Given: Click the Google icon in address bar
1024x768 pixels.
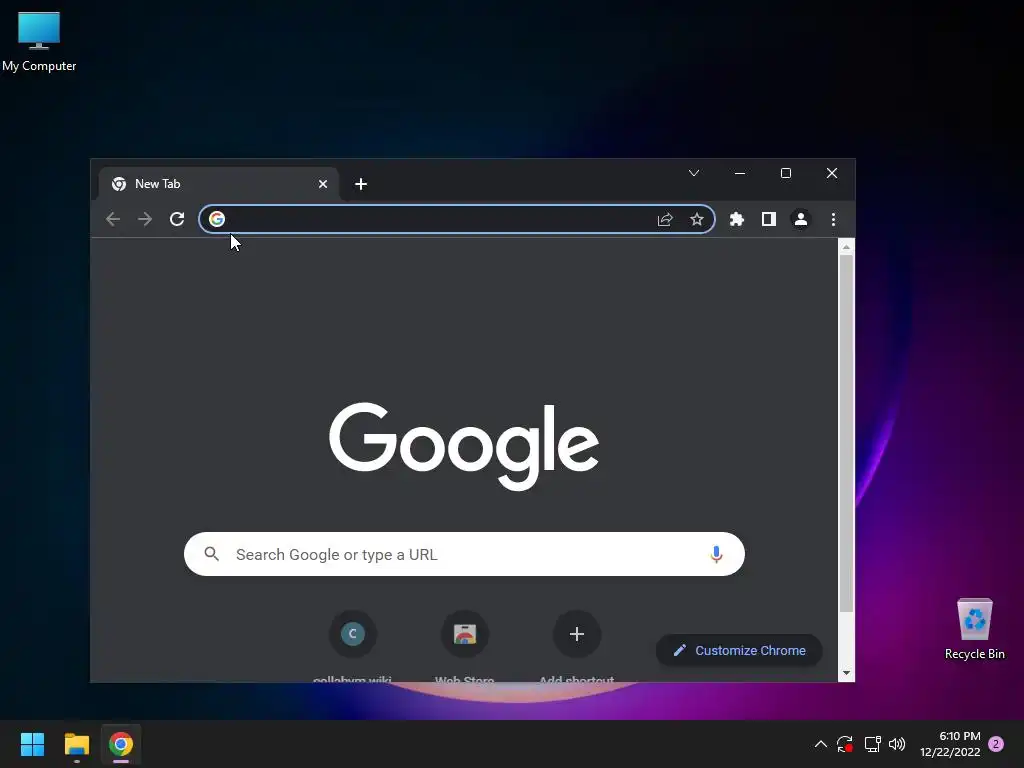Looking at the screenshot, I should [217, 219].
